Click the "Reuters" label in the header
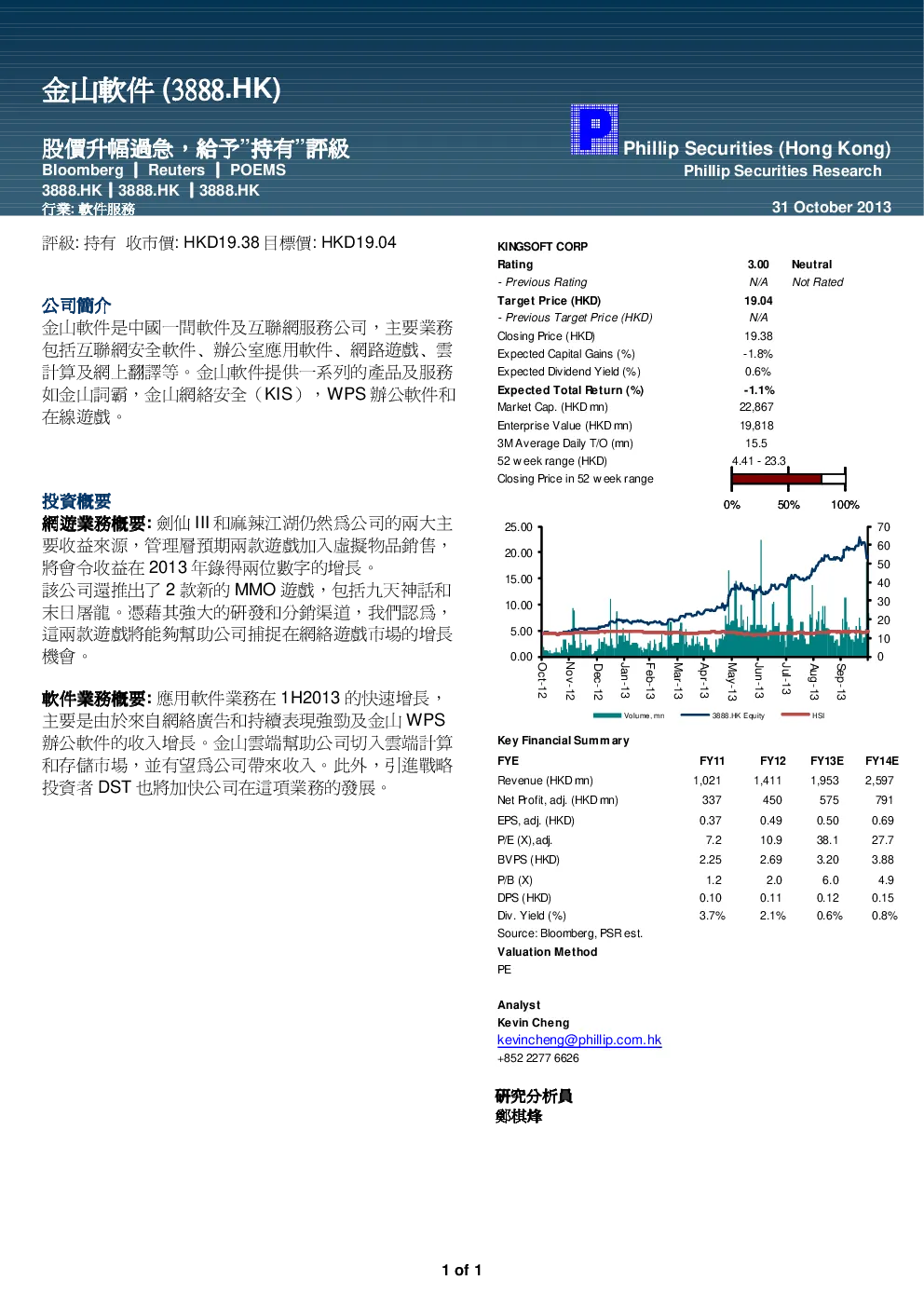 pyautogui.click(x=176, y=170)
